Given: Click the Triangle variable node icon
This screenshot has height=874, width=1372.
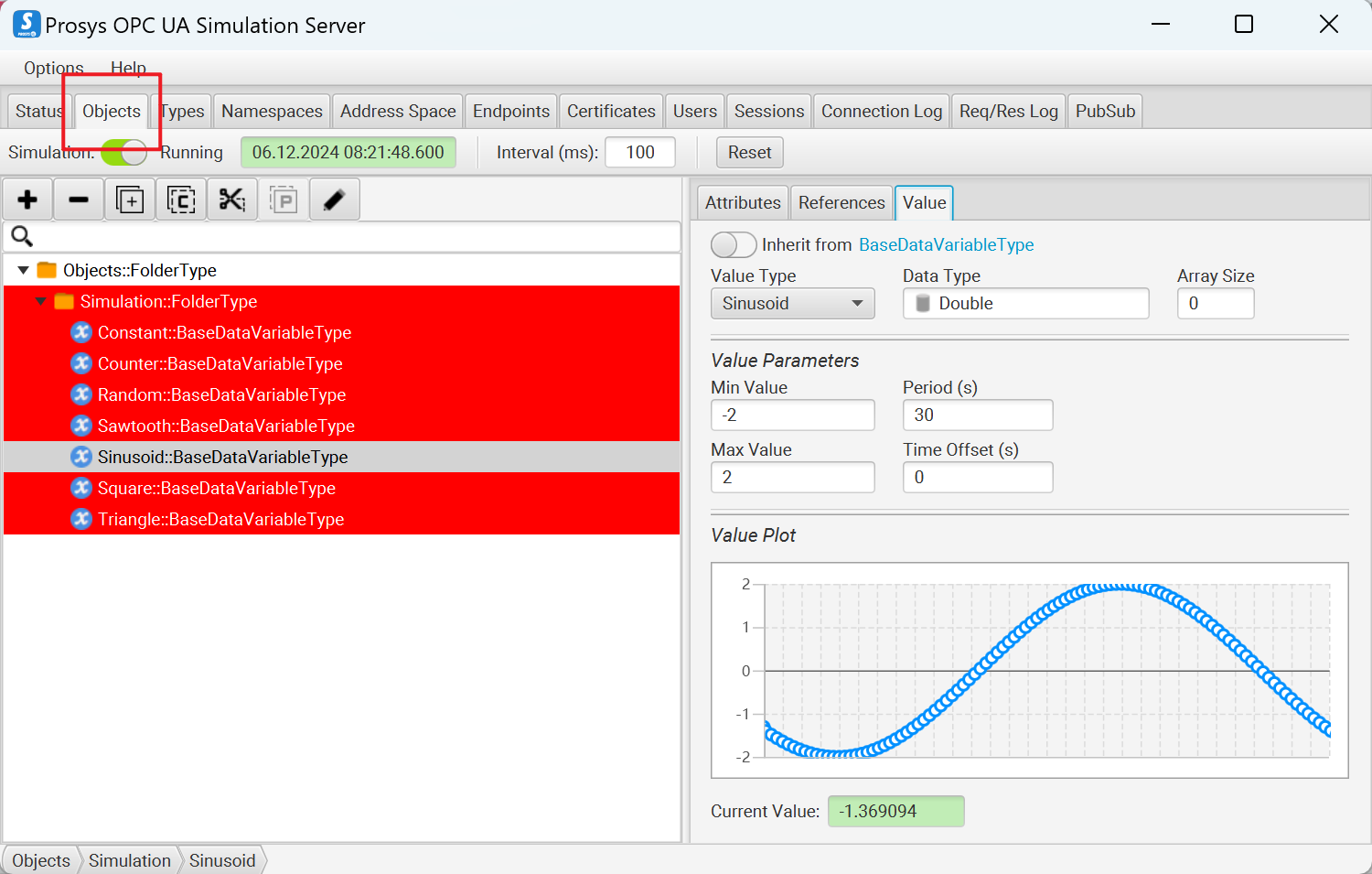Looking at the screenshot, I should coord(81,519).
